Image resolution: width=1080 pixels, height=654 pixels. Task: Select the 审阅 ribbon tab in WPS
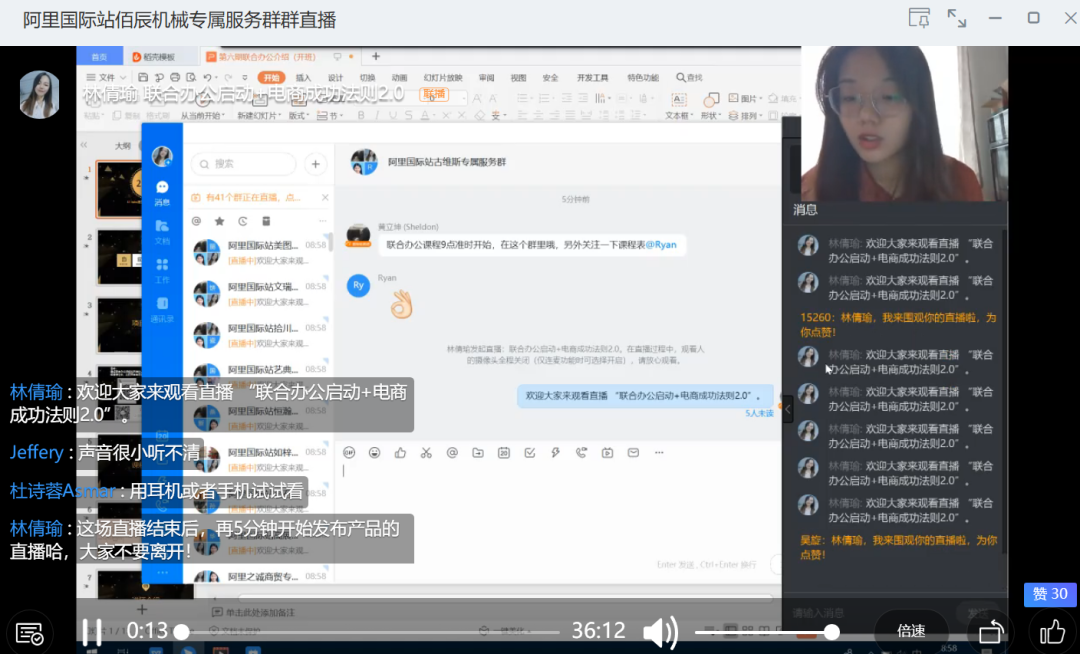tap(486, 78)
